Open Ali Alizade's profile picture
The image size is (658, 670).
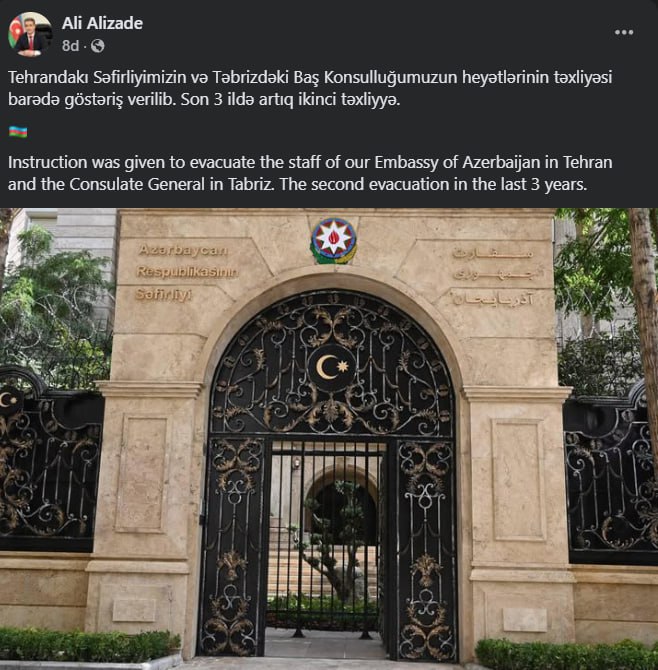tap(30, 34)
